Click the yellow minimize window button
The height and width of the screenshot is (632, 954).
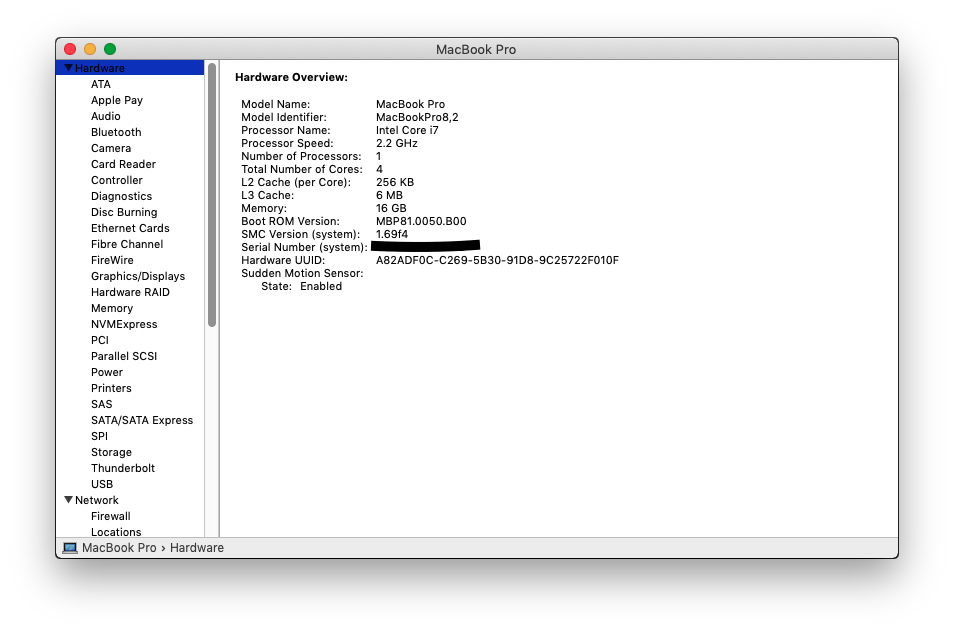tap(90, 49)
